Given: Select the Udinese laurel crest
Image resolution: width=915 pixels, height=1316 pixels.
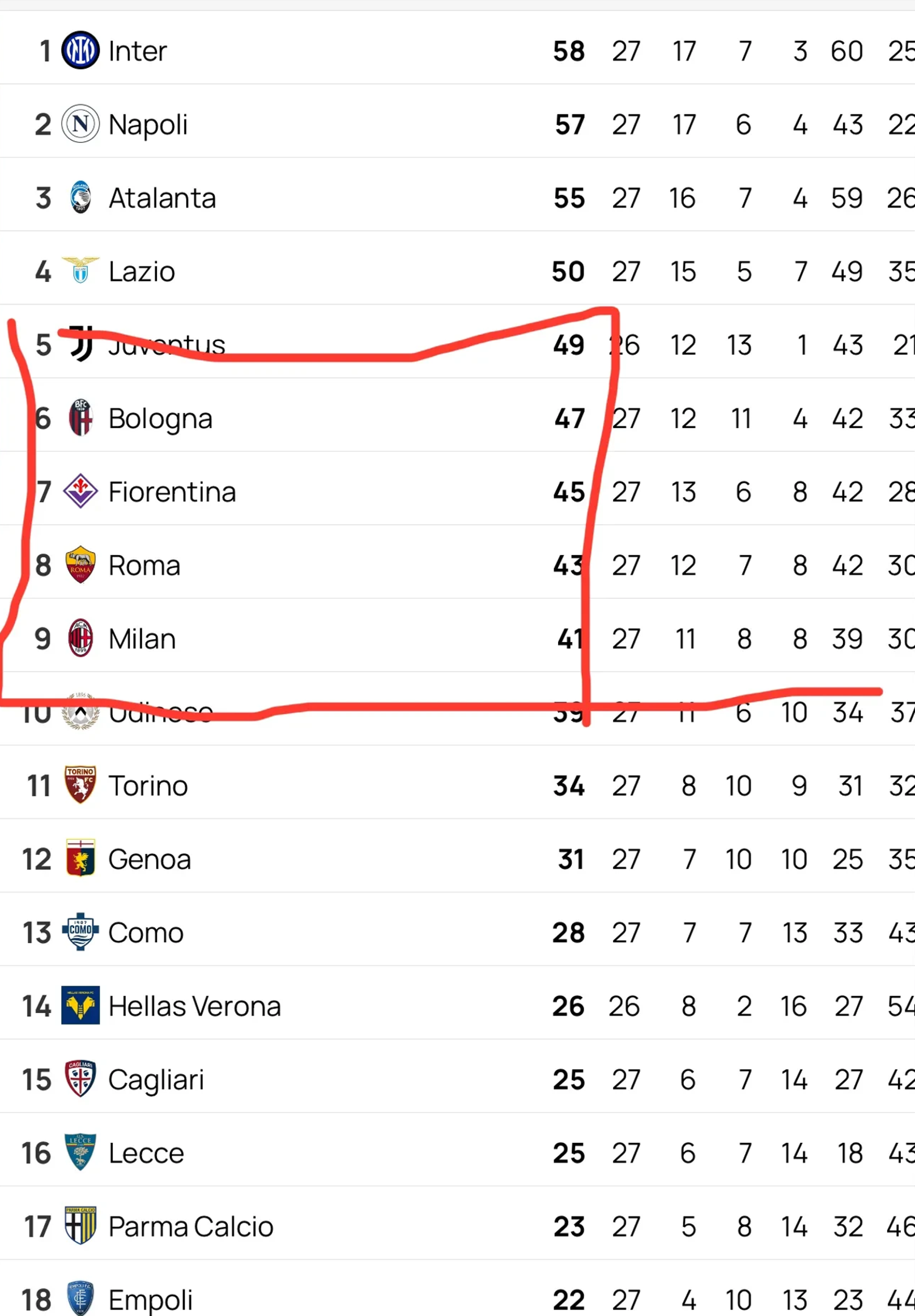Looking at the screenshot, I should (80, 711).
